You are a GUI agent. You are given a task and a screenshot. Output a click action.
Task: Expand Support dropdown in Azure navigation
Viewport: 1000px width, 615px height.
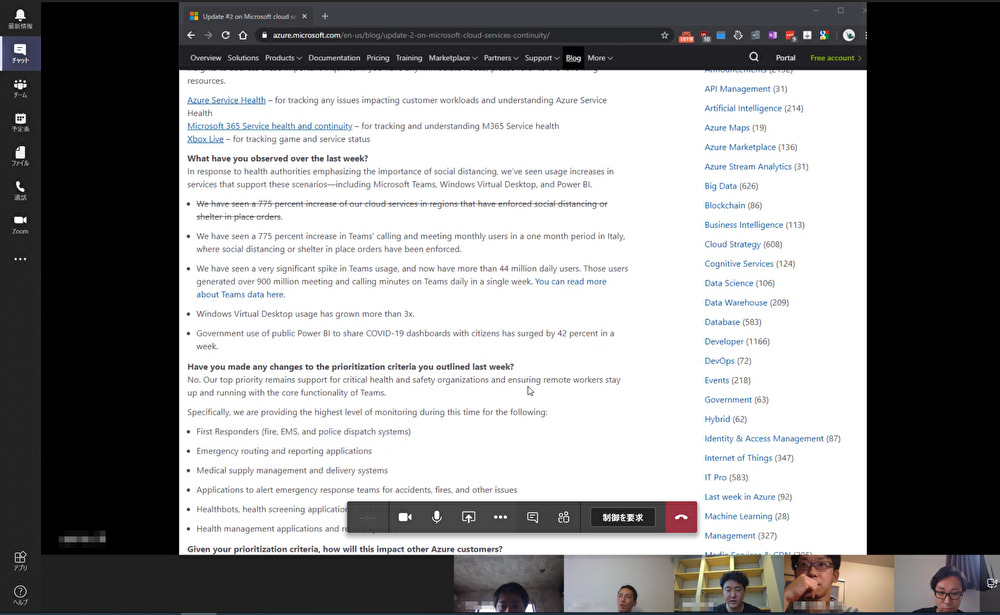click(541, 58)
